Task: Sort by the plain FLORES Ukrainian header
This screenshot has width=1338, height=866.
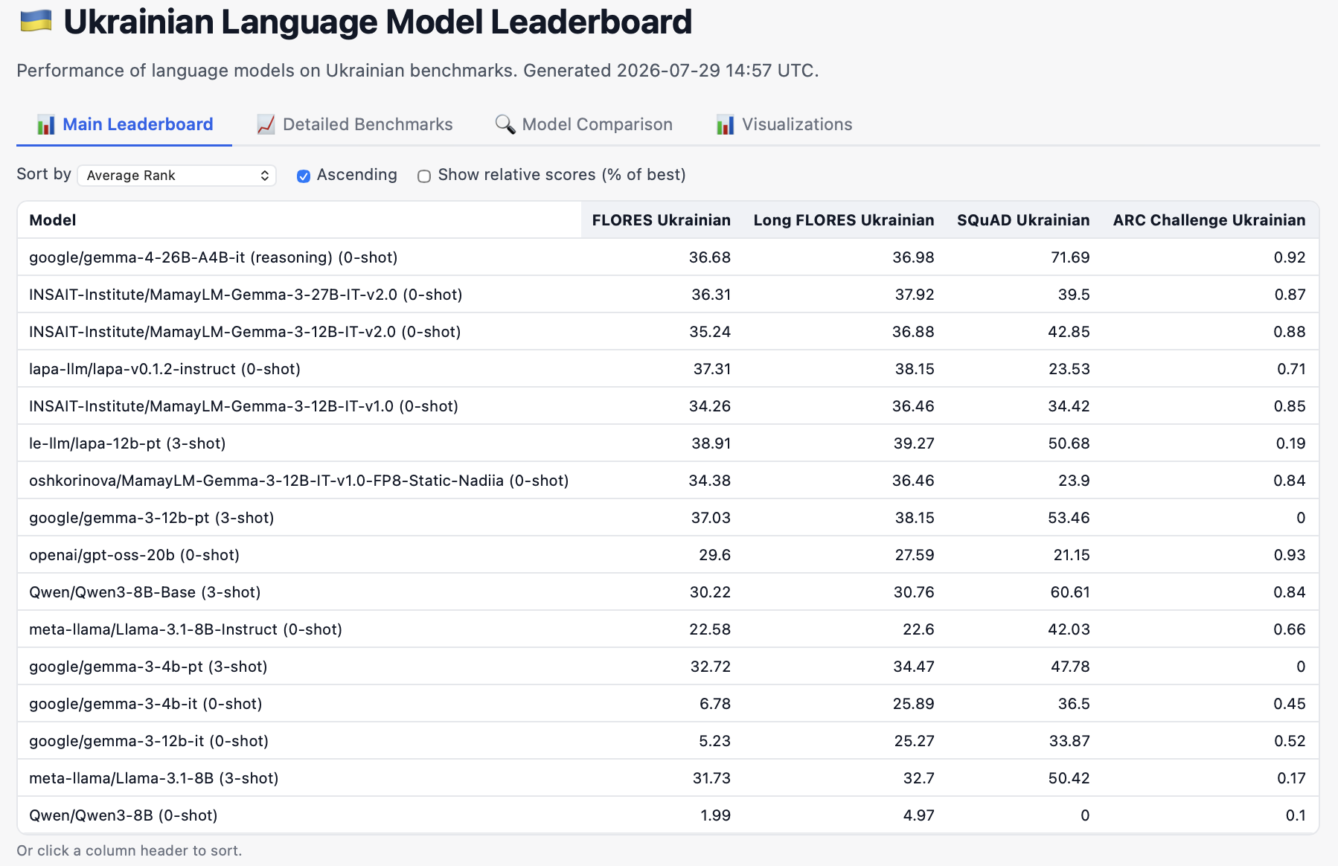Action: [x=661, y=220]
